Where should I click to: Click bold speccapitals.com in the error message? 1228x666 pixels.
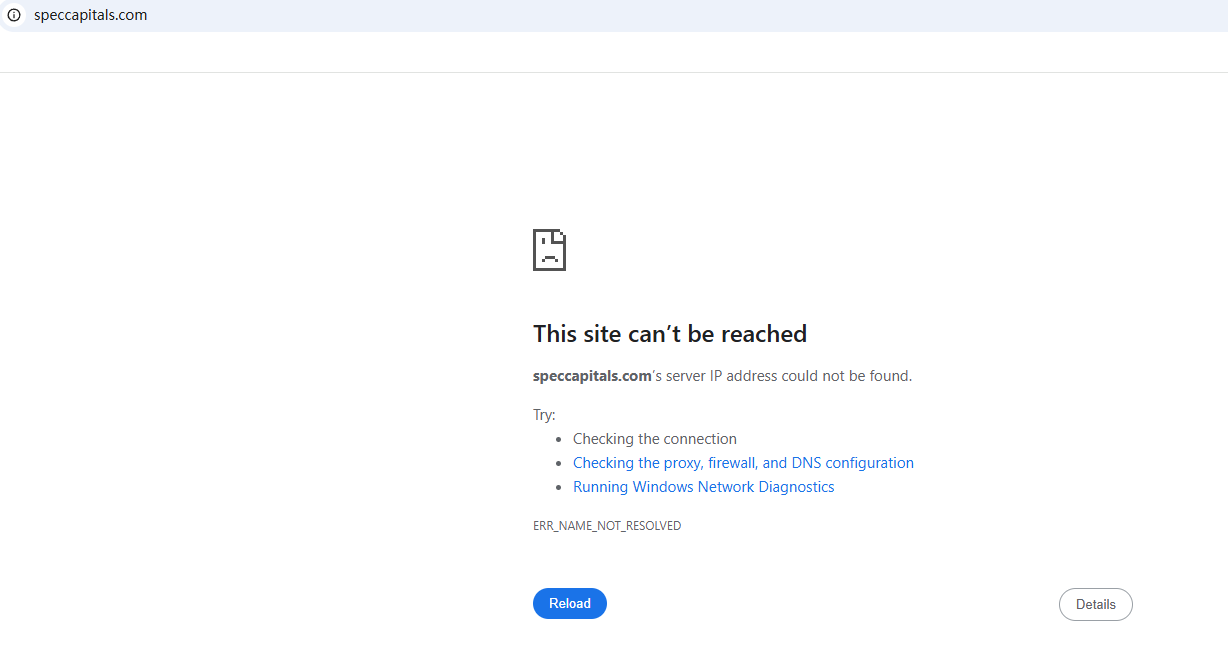tap(592, 376)
